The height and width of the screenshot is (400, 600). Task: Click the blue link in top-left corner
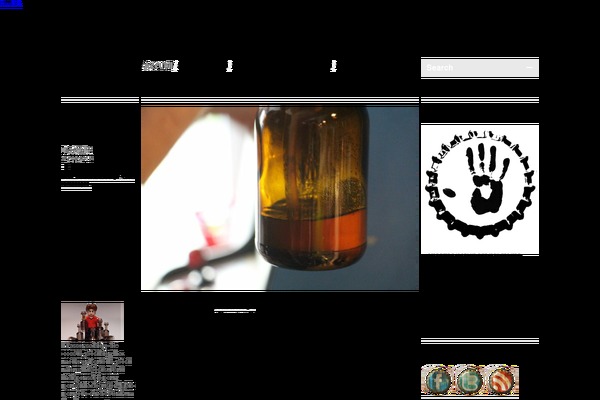[x=10, y=4]
